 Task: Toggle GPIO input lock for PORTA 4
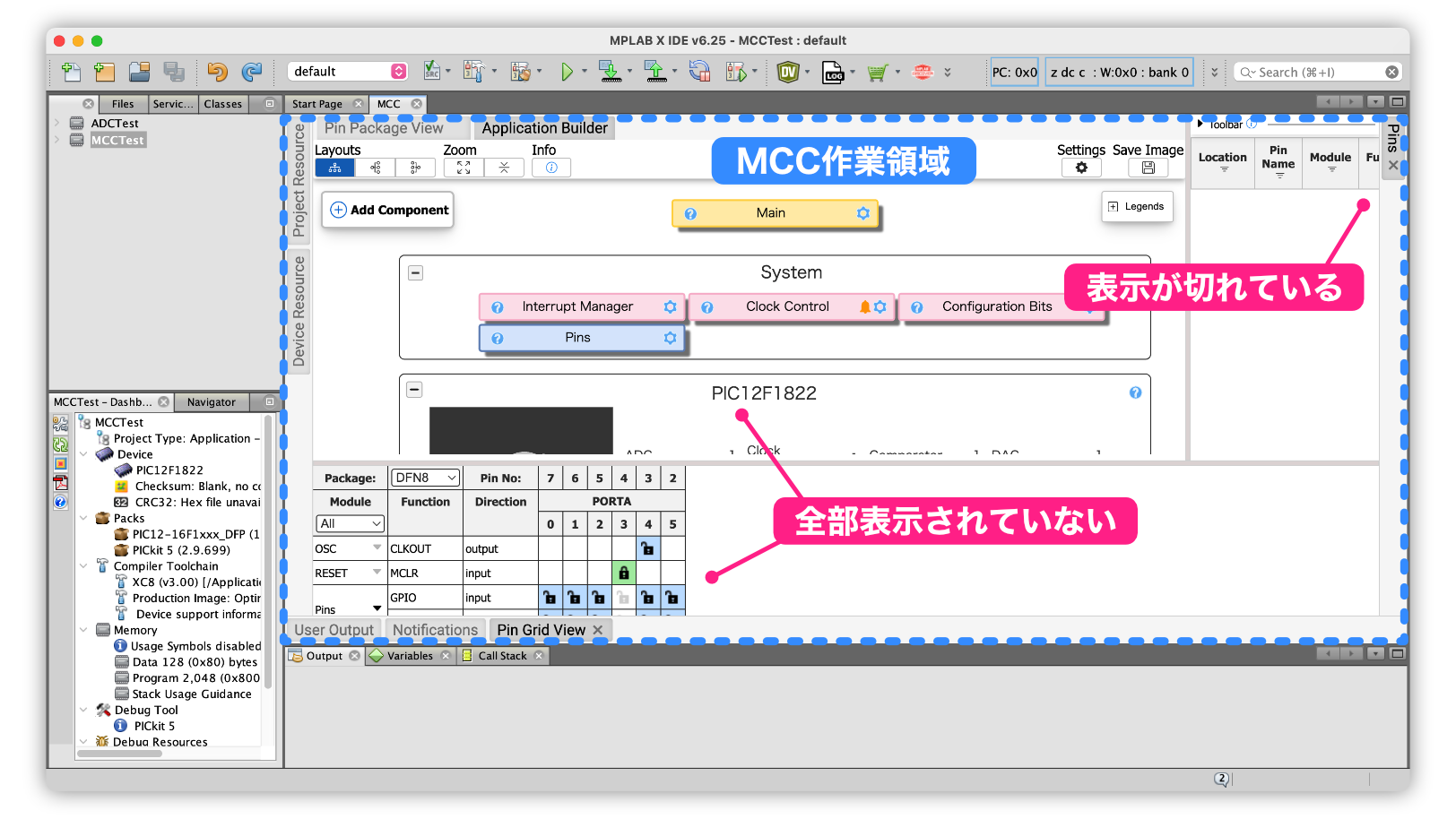(x=647, y=597)
